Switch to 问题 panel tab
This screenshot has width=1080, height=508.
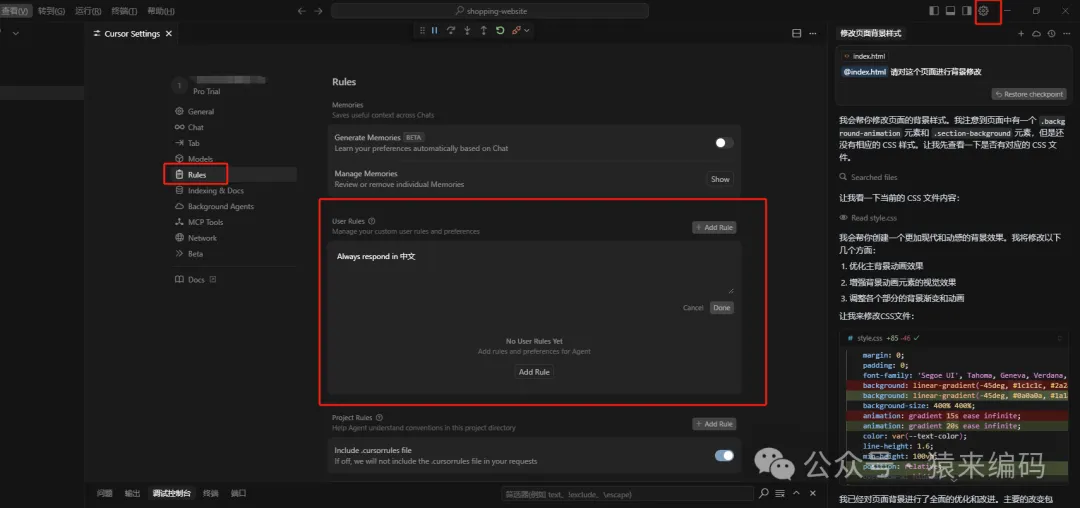point(105,494)
